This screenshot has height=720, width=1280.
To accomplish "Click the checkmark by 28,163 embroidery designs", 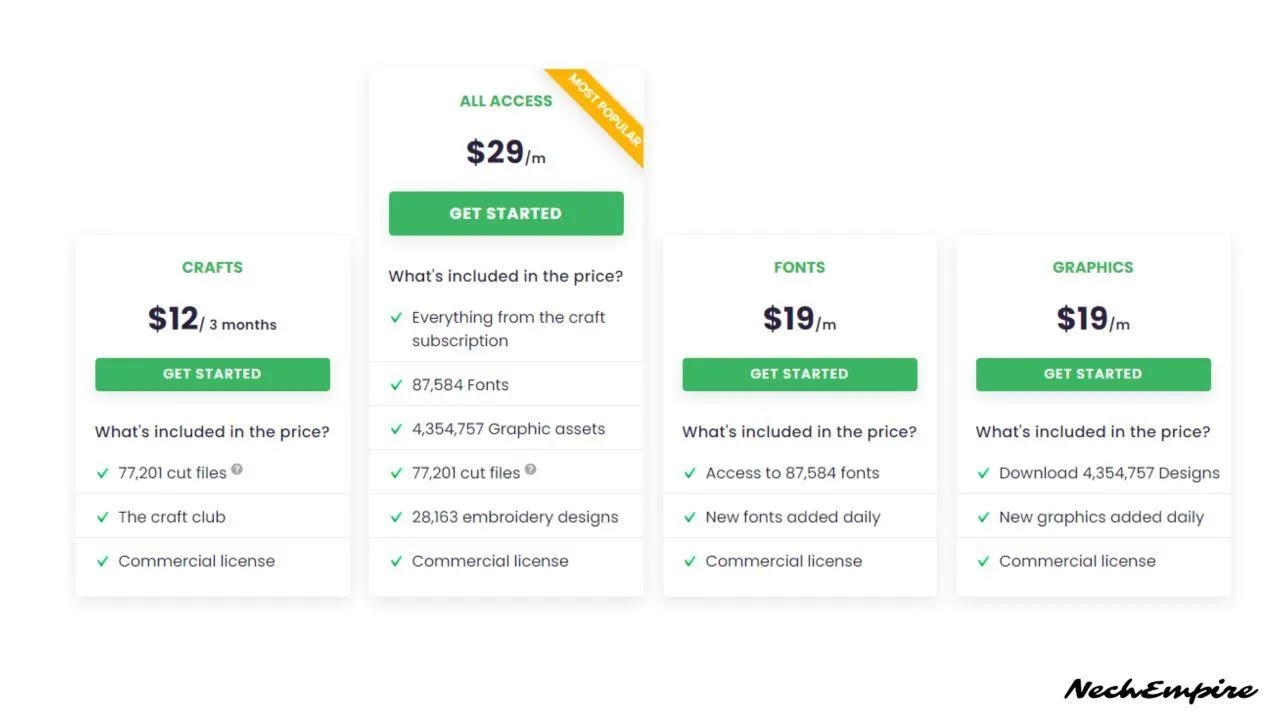I will point(396,517).
